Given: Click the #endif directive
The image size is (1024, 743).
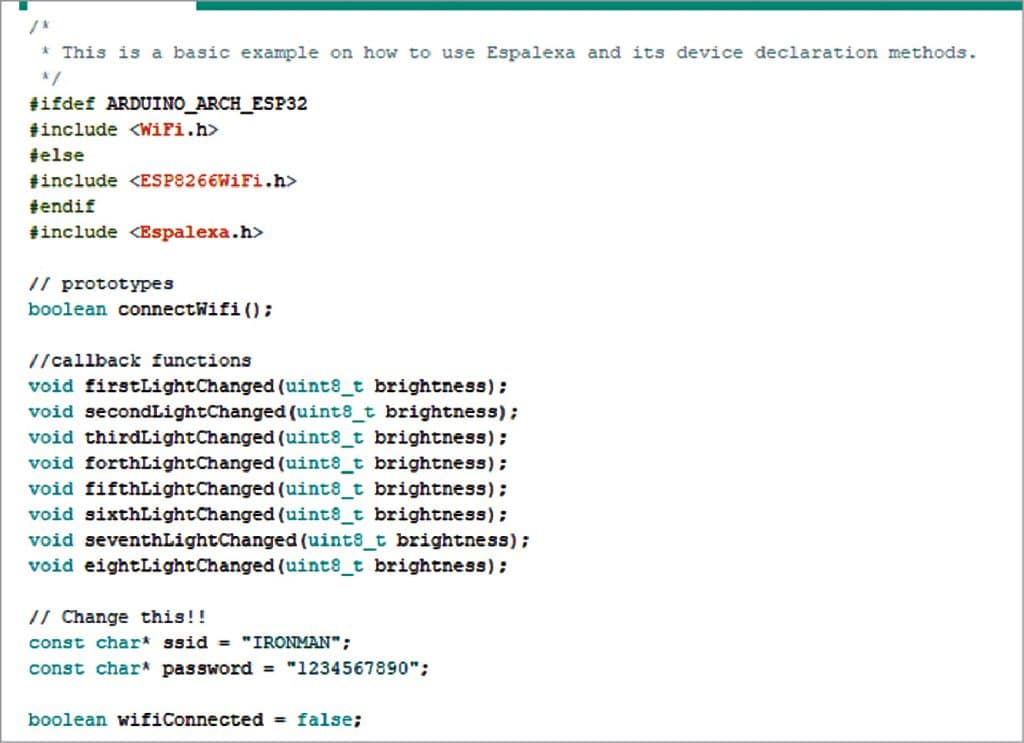Looking at the screenshot, I should pyautogui.click(x=62, y=206).
